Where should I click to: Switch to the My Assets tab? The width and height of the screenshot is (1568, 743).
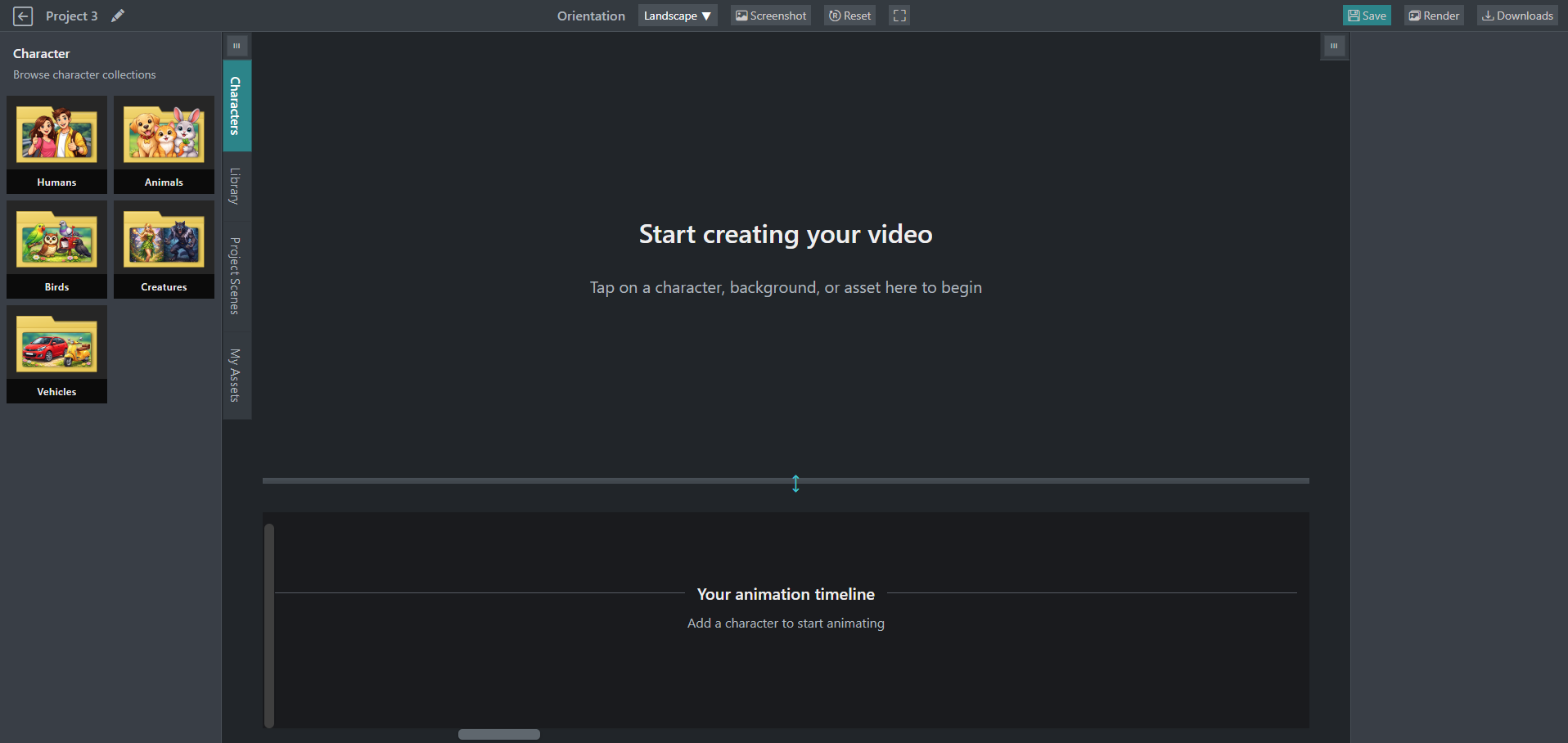point(237,376)
